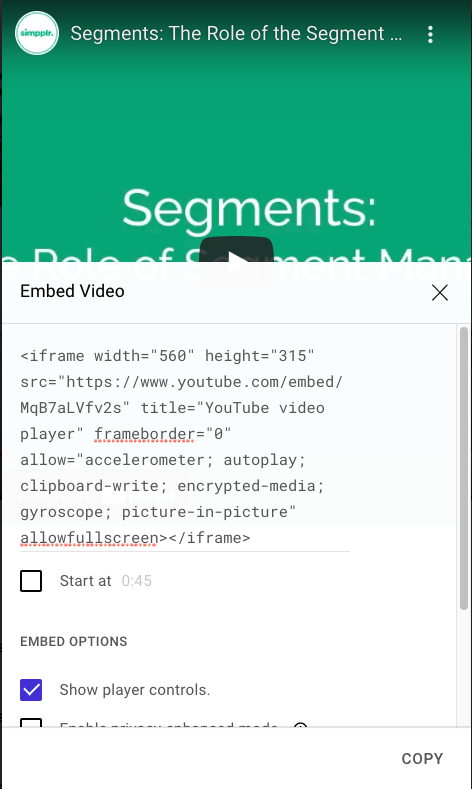Click the Start at 0:45 time field

point(136,581)
